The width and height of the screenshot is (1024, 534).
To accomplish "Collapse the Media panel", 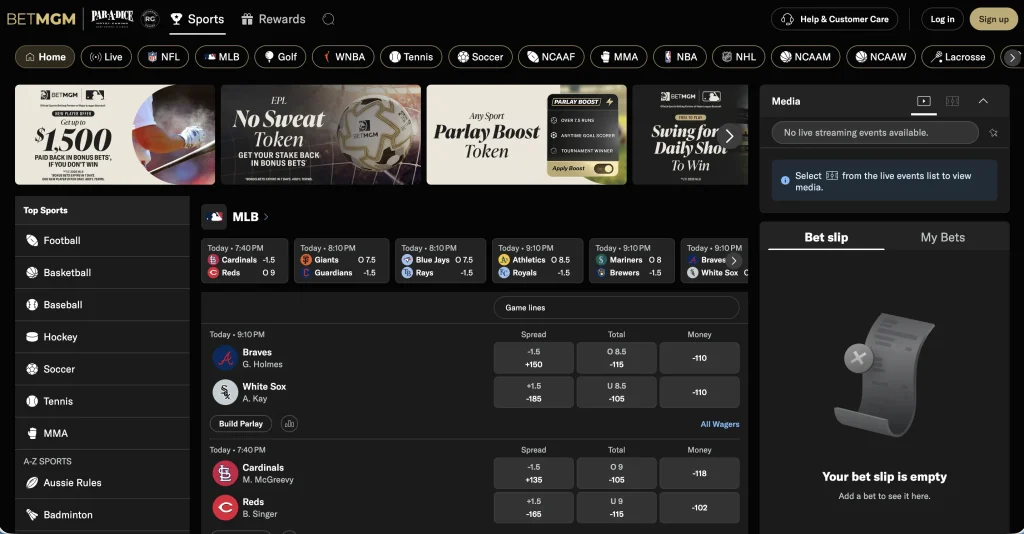I will click(x=983, y=101).
